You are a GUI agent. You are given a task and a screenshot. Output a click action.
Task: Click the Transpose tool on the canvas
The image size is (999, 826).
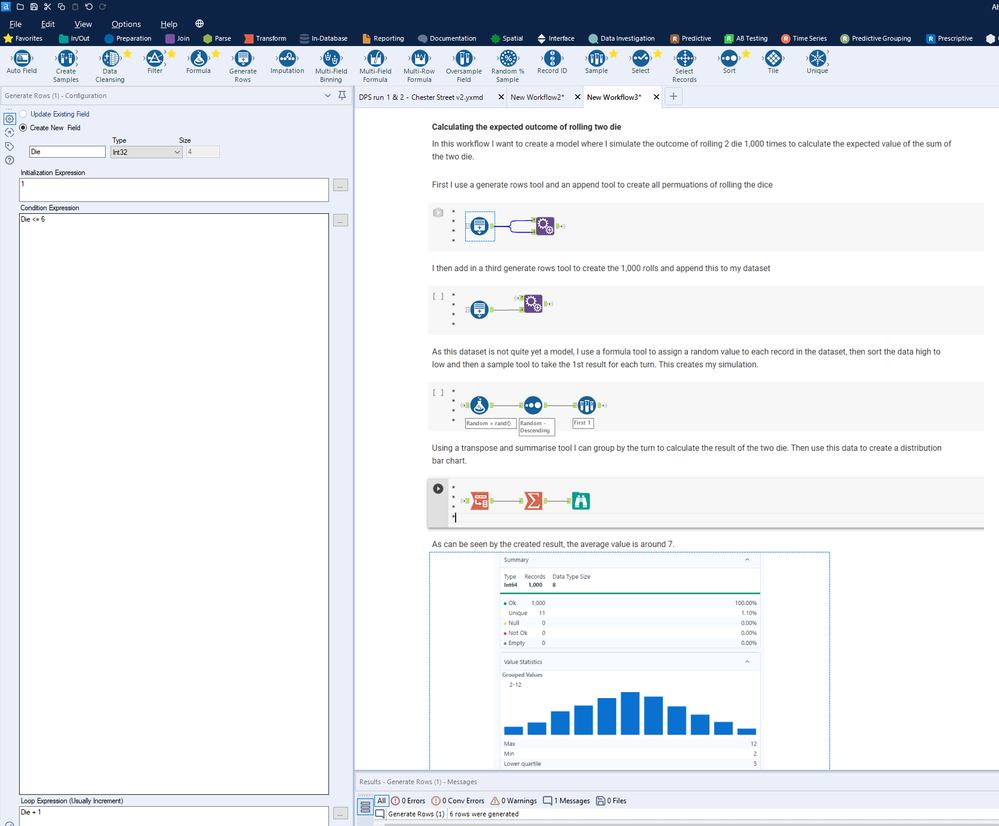point(480,501)
